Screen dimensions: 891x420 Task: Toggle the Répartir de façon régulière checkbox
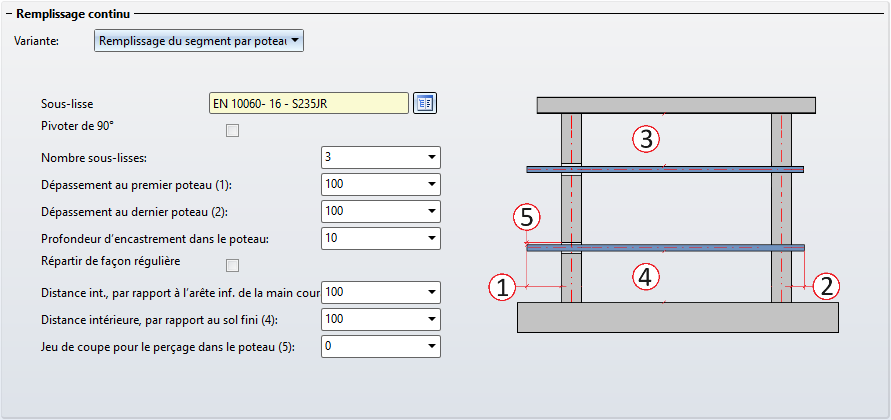232,265
